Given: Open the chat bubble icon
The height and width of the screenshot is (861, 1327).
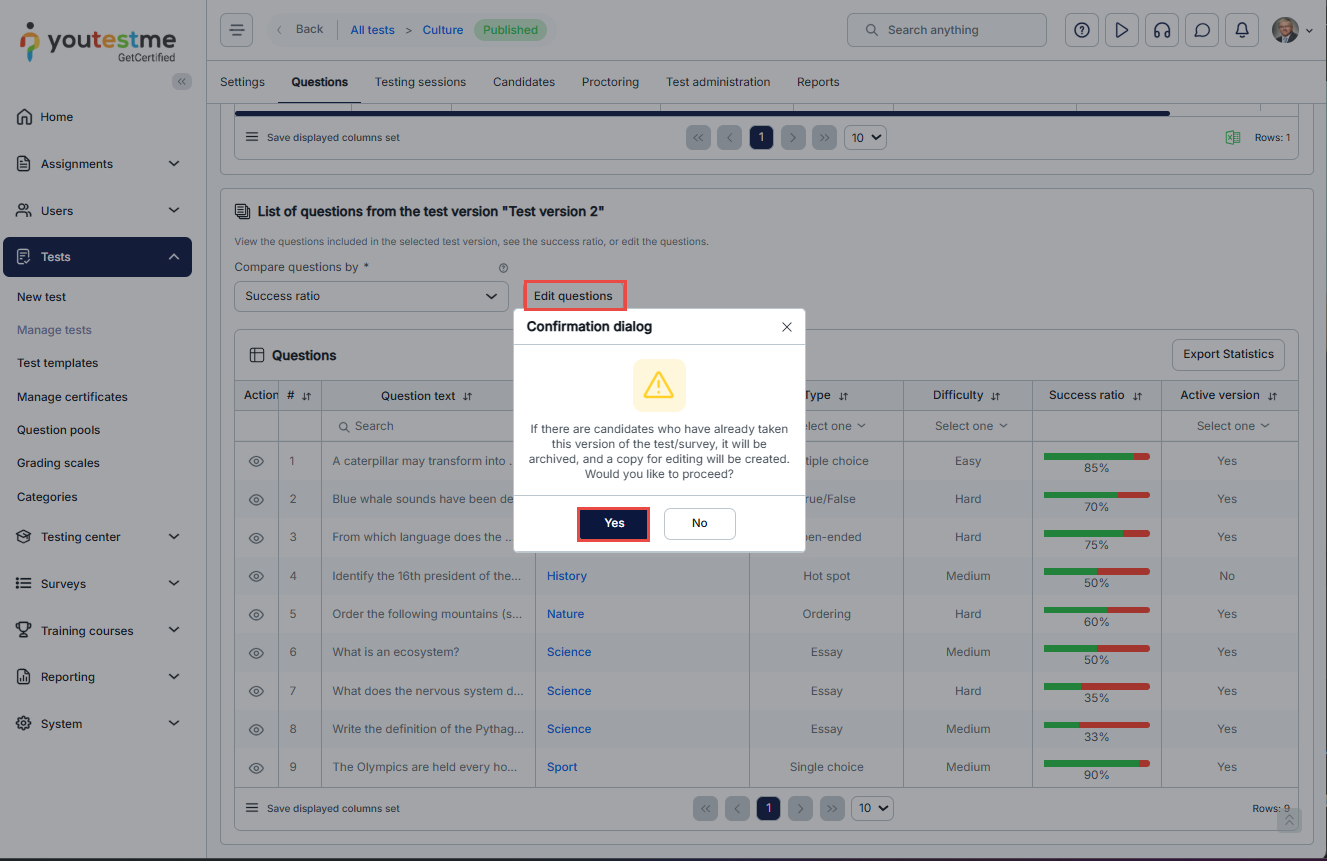Looking at the screenshot, I should 1202,30.
